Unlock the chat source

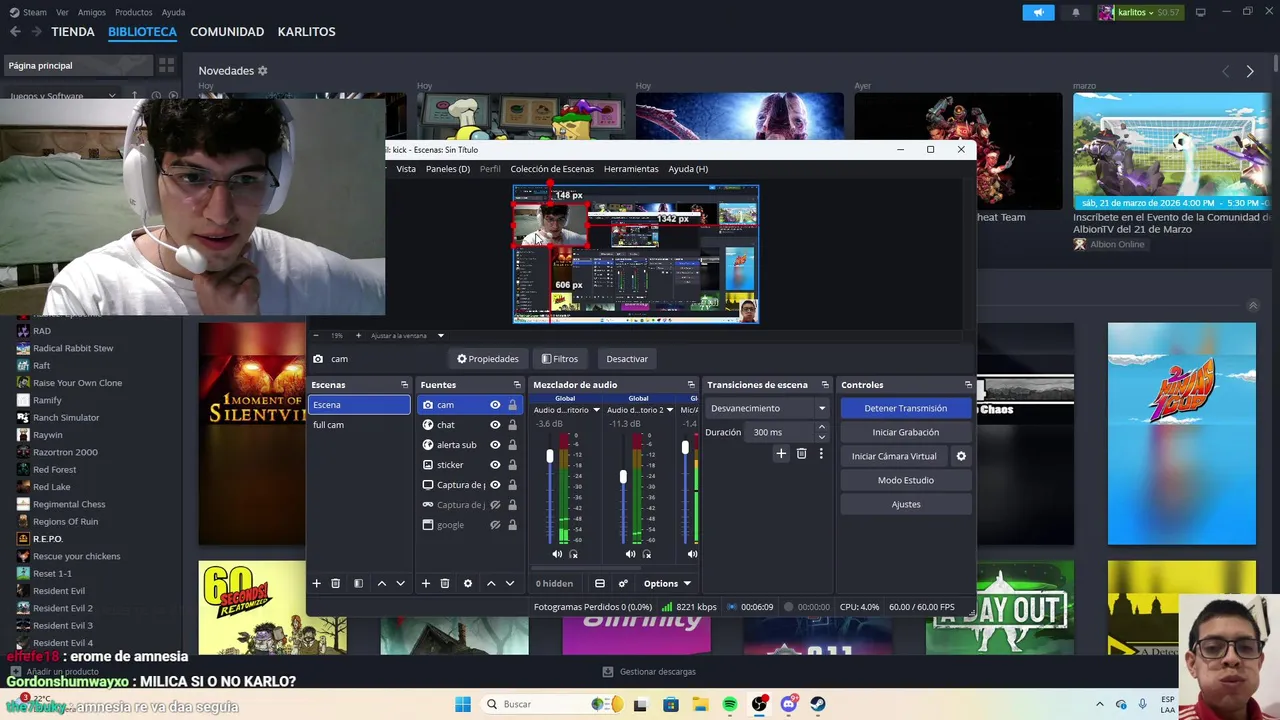click(x=512, y=425)
